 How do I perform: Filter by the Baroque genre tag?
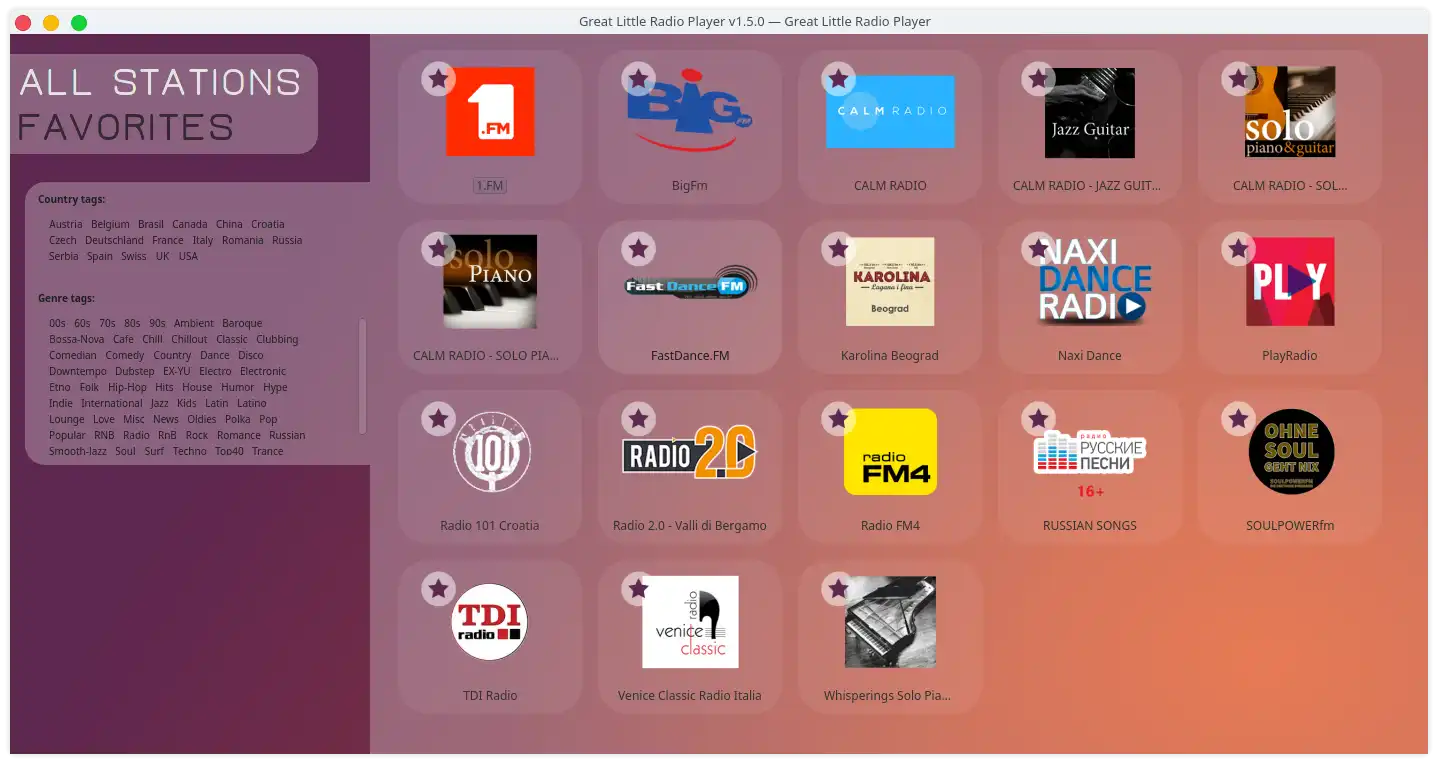242,323
